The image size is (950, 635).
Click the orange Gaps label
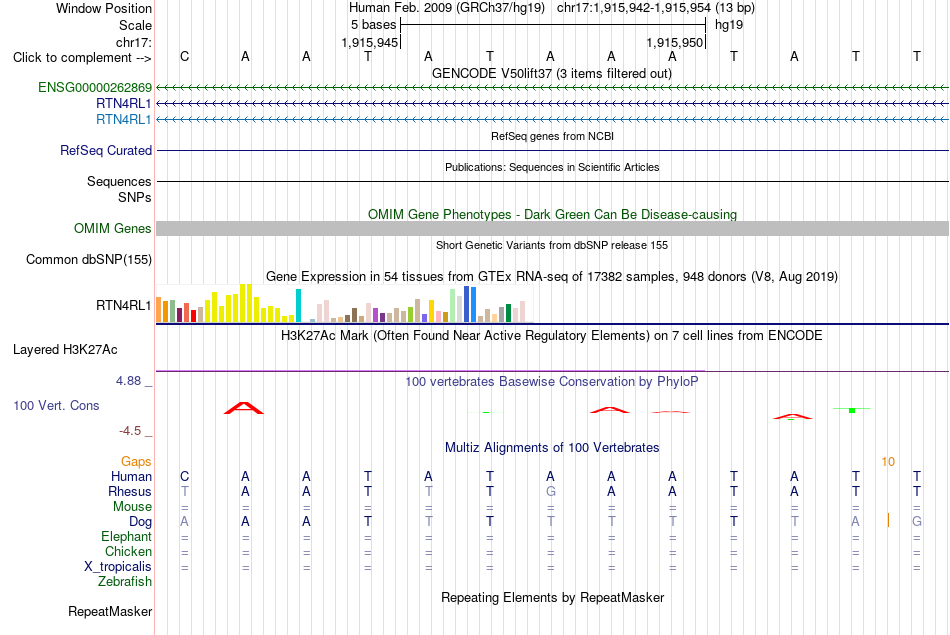click(x=136, y=462)
